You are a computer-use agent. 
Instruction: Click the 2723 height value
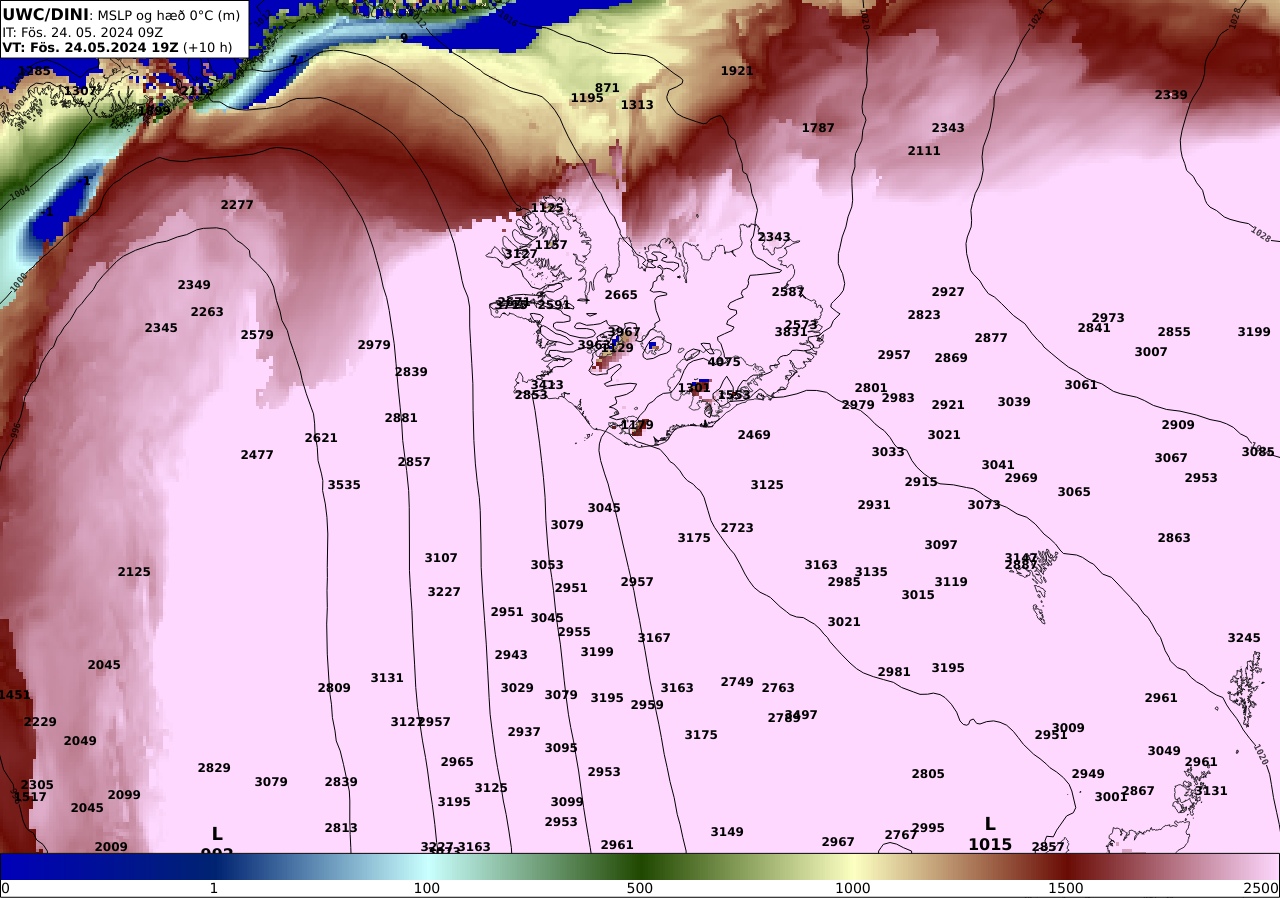[x=737, y=528]
